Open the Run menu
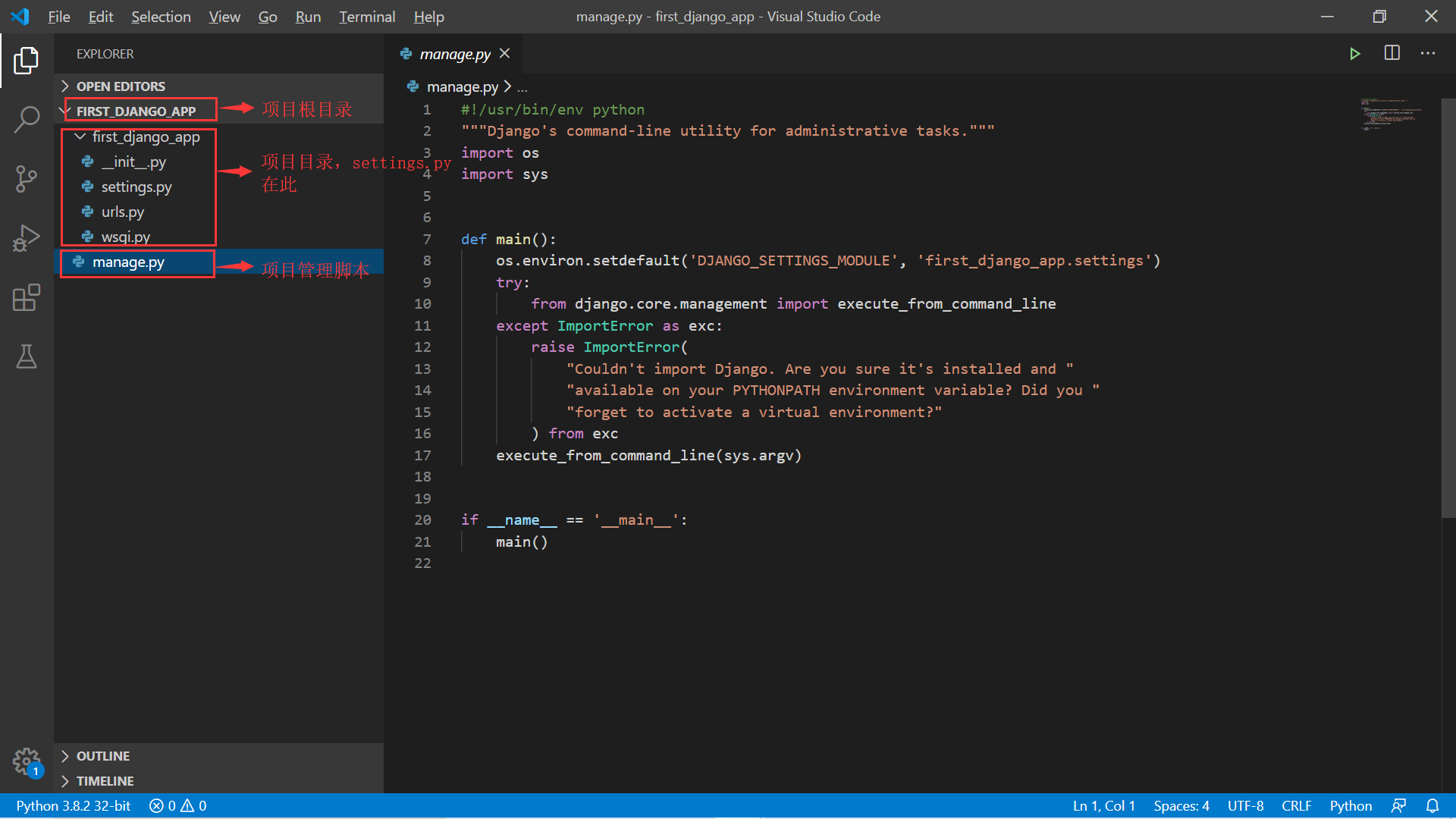Viewport: 1456px width, 819px height. coord(308,17)
